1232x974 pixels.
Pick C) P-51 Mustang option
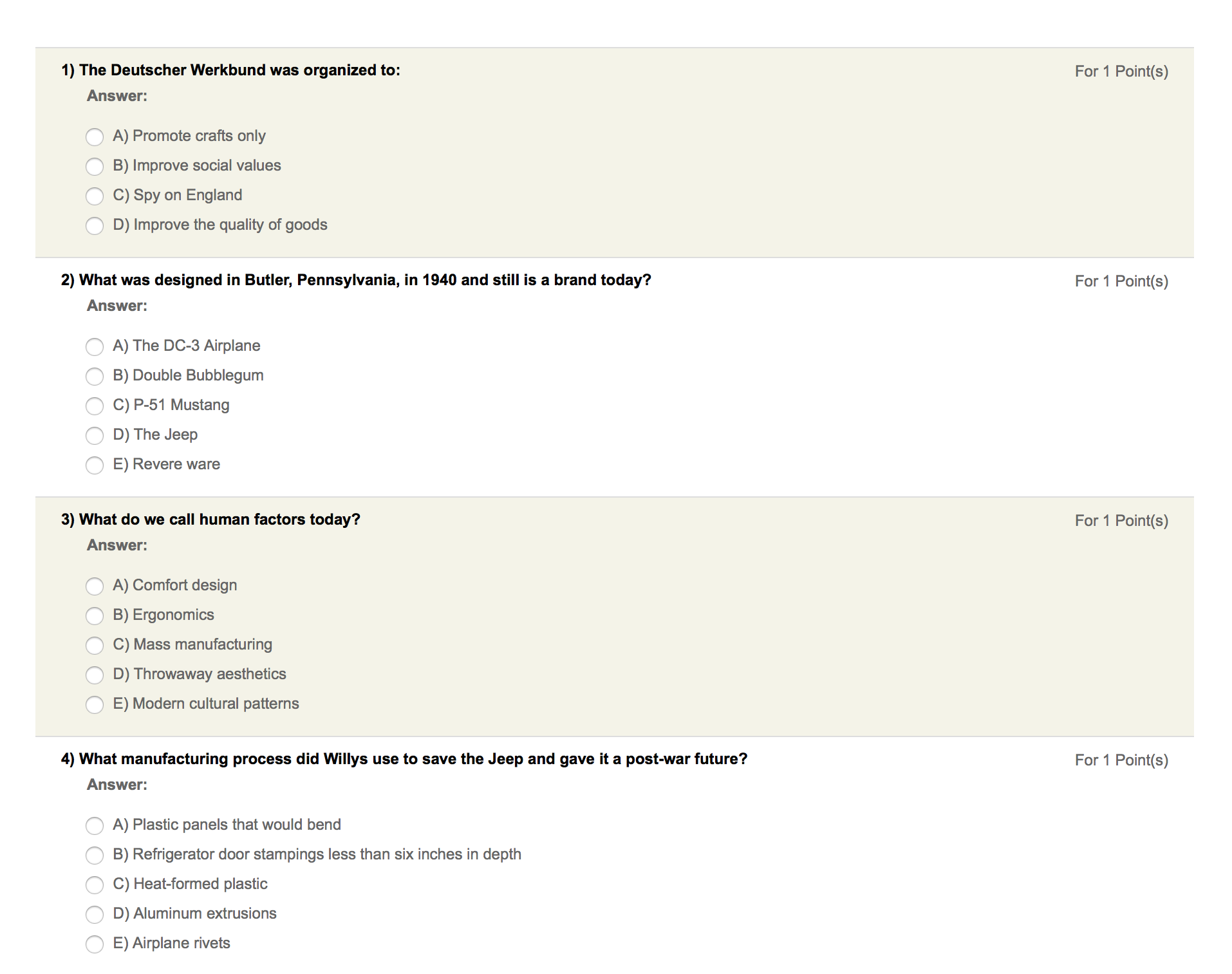pyautogui.click(x=95, y=406)
